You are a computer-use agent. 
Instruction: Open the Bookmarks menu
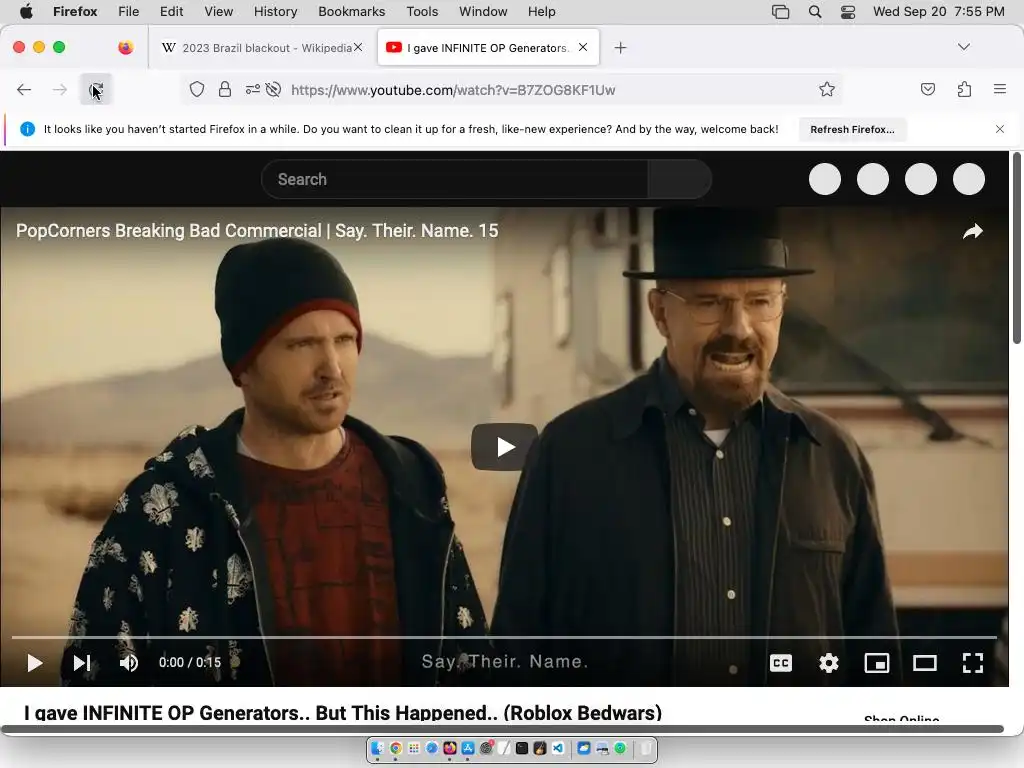click(x=351, y=12)
